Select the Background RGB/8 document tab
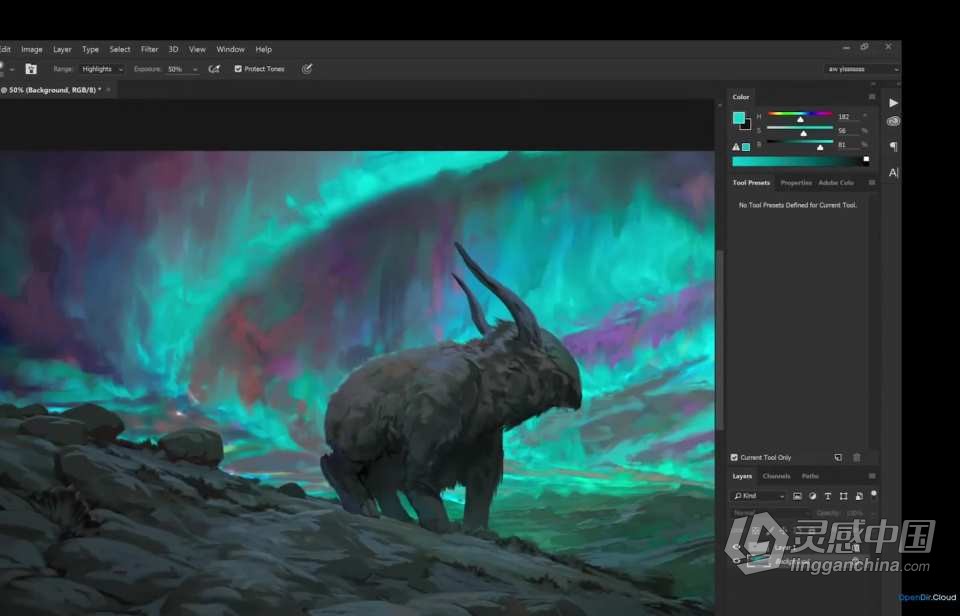The image size is (960, 616). (51, 90)
